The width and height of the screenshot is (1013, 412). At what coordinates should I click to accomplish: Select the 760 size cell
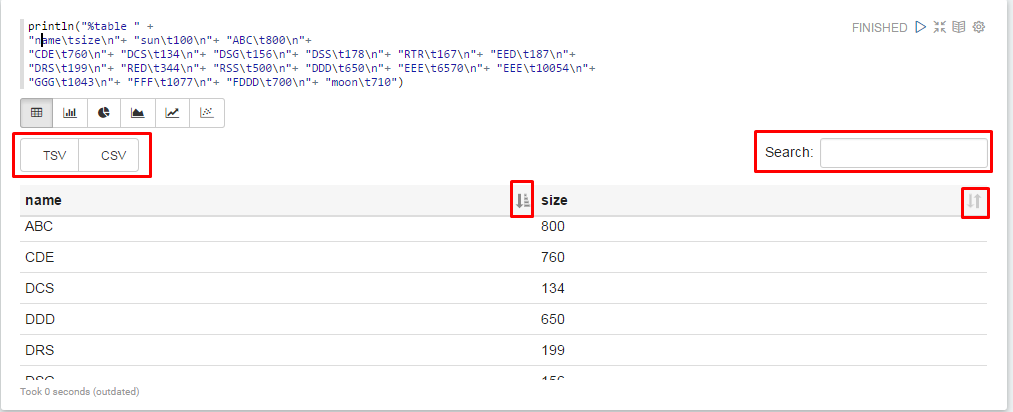(553, 258)
